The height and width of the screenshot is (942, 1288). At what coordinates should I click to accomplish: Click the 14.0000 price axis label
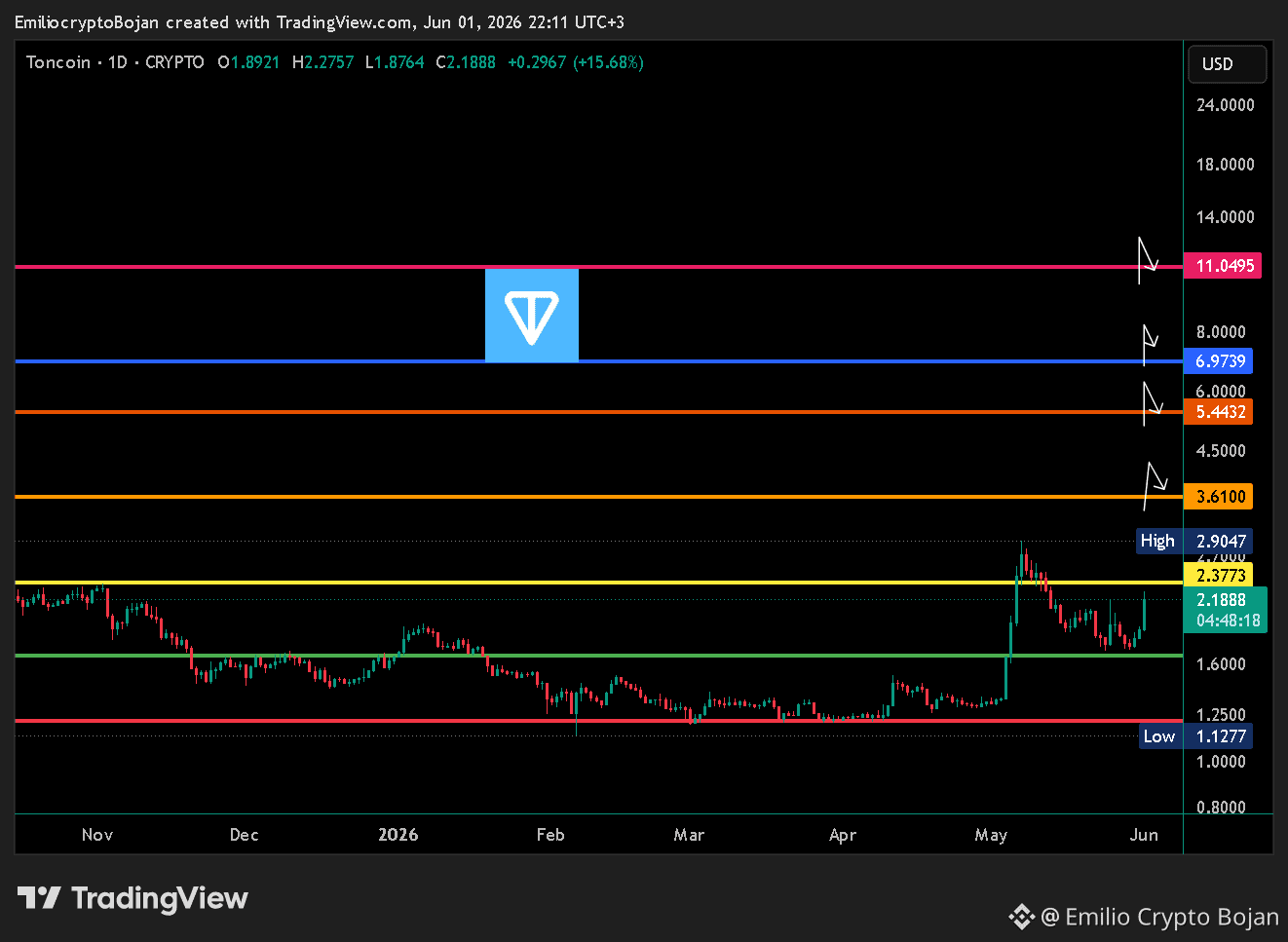(x=1226, y=217)
